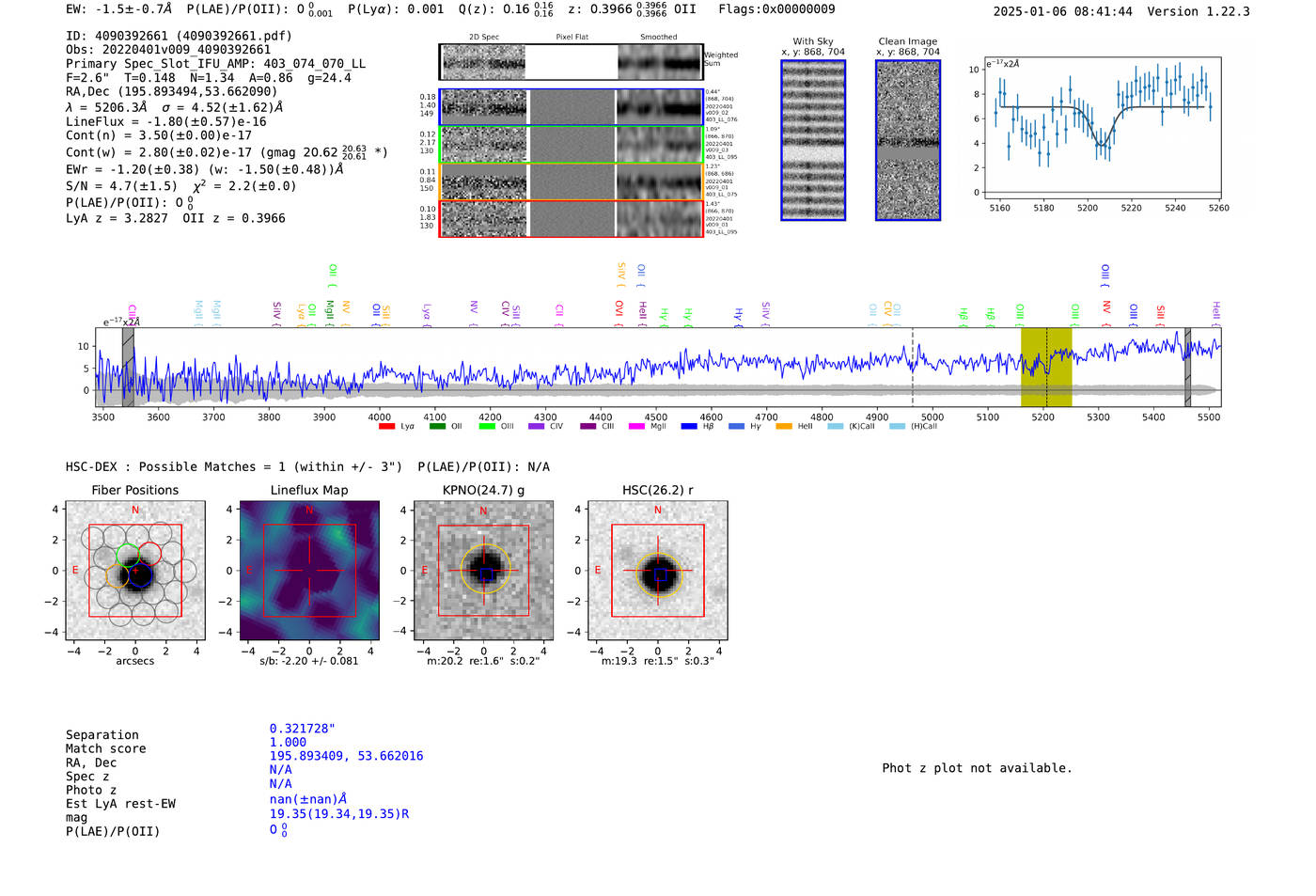The width and height of the screenshot is (1316, 896).
Task: Click the m:20.2 re:1.6" s:0.2" label
Action: (x=484, y=661)
